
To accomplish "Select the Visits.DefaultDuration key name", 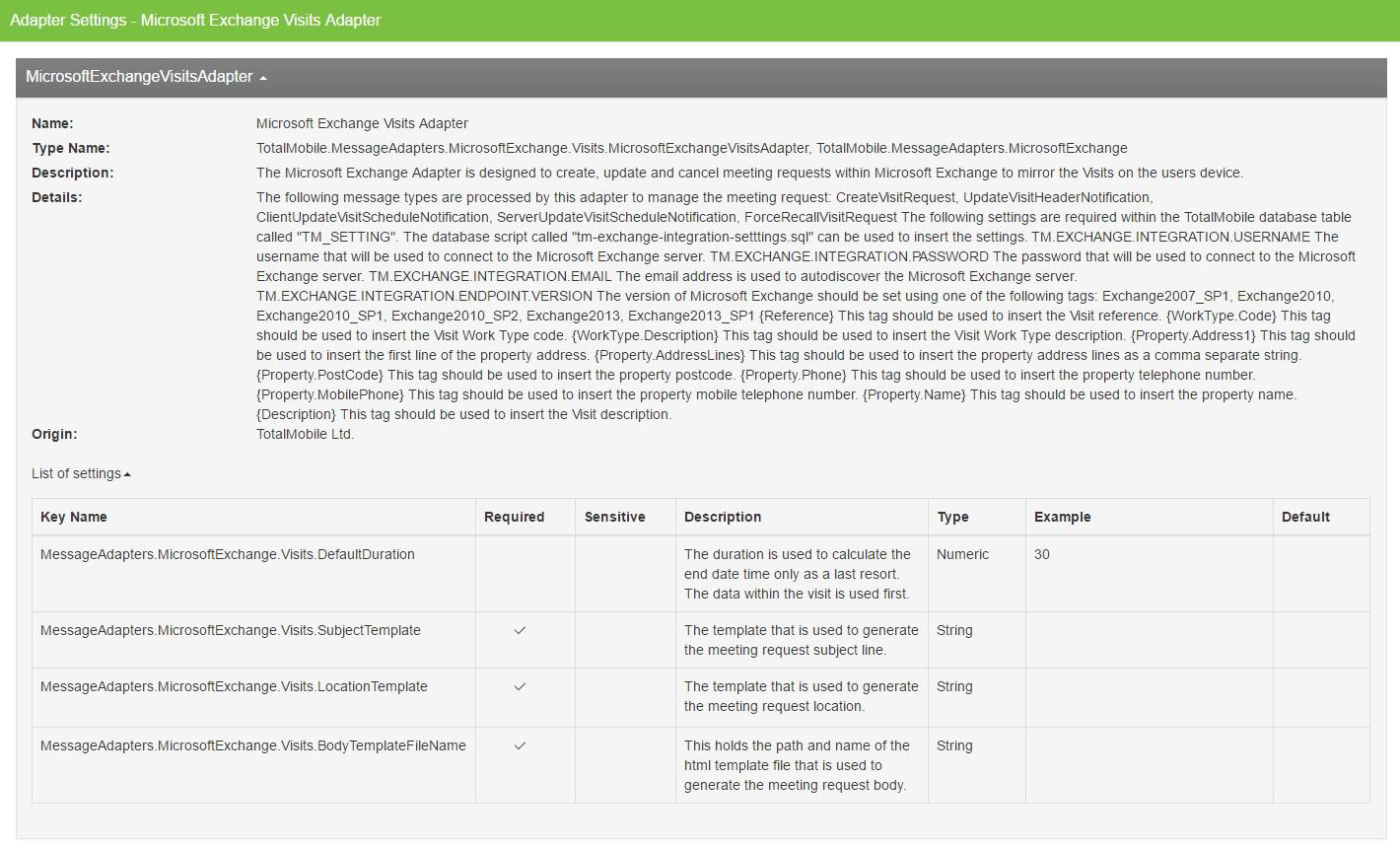I will click(228, 554).
